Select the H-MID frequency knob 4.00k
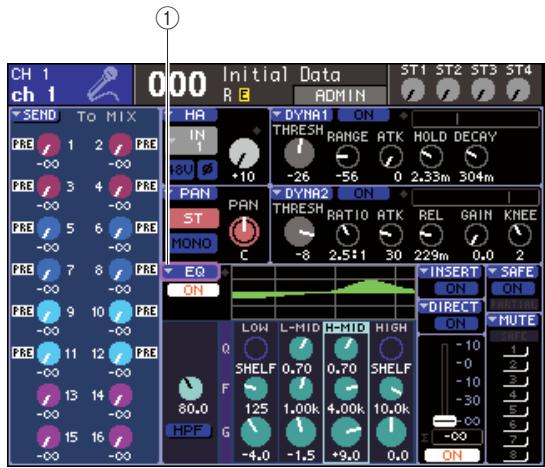 pyautogui.click(x=346, y=388)
